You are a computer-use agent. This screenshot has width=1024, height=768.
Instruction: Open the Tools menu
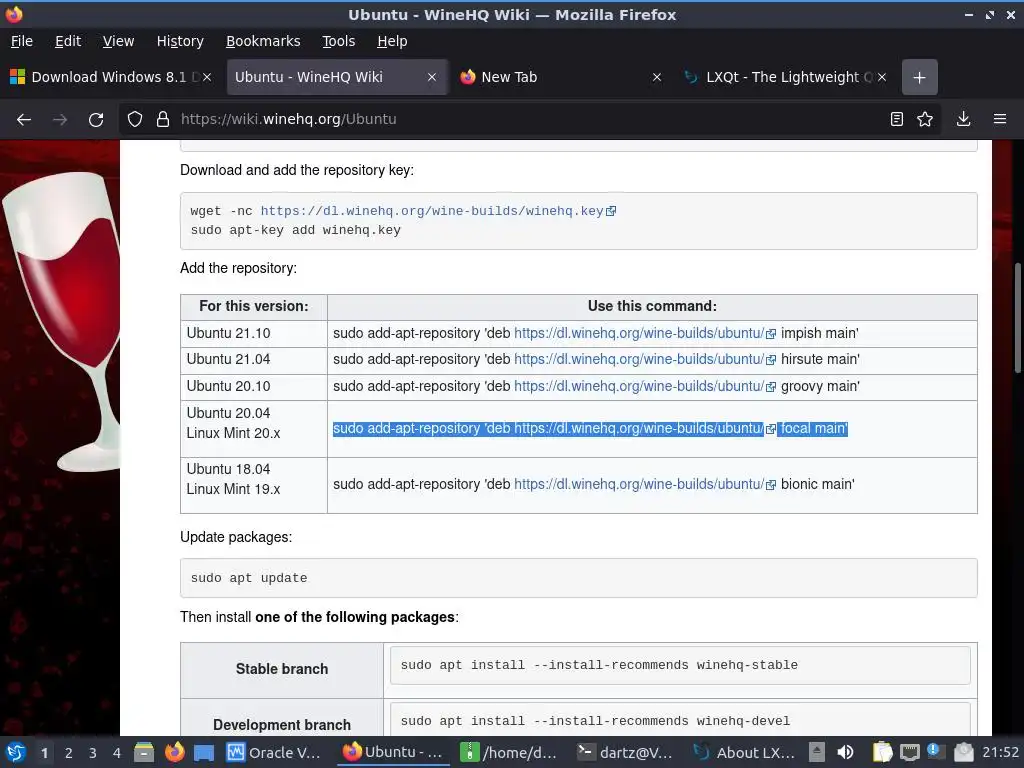click(338, 41)
